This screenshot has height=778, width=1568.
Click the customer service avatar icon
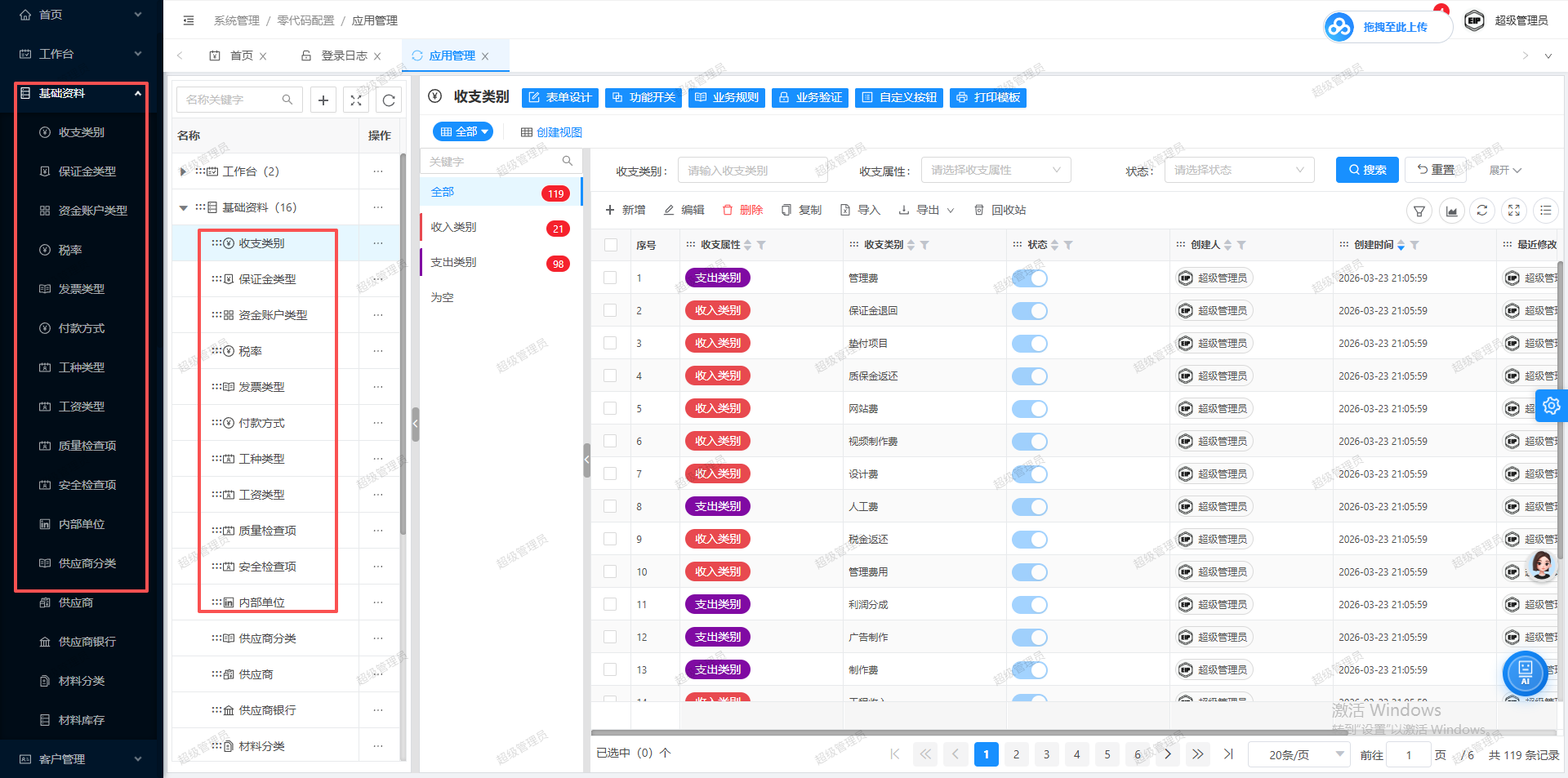(1542, 565)
